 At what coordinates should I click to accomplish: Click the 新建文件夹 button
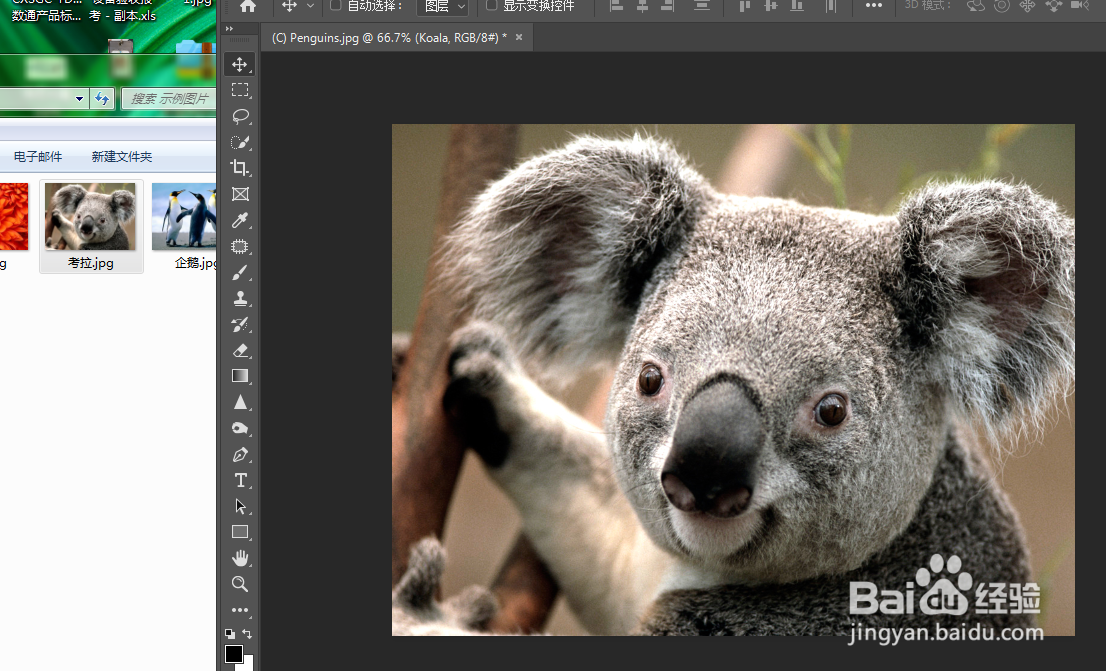pyautogui.click(x=122, y=157)
